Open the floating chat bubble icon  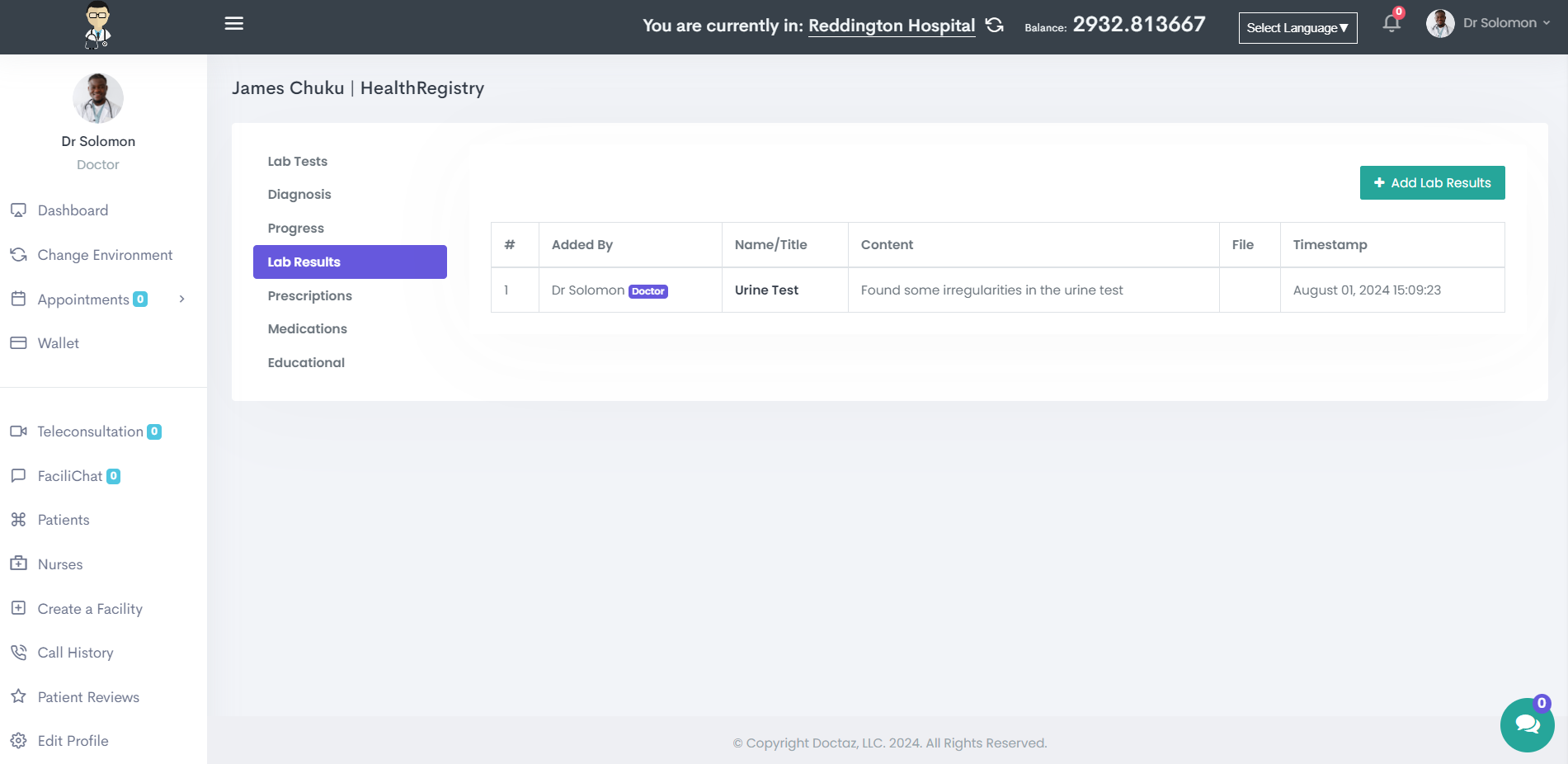1527,724
